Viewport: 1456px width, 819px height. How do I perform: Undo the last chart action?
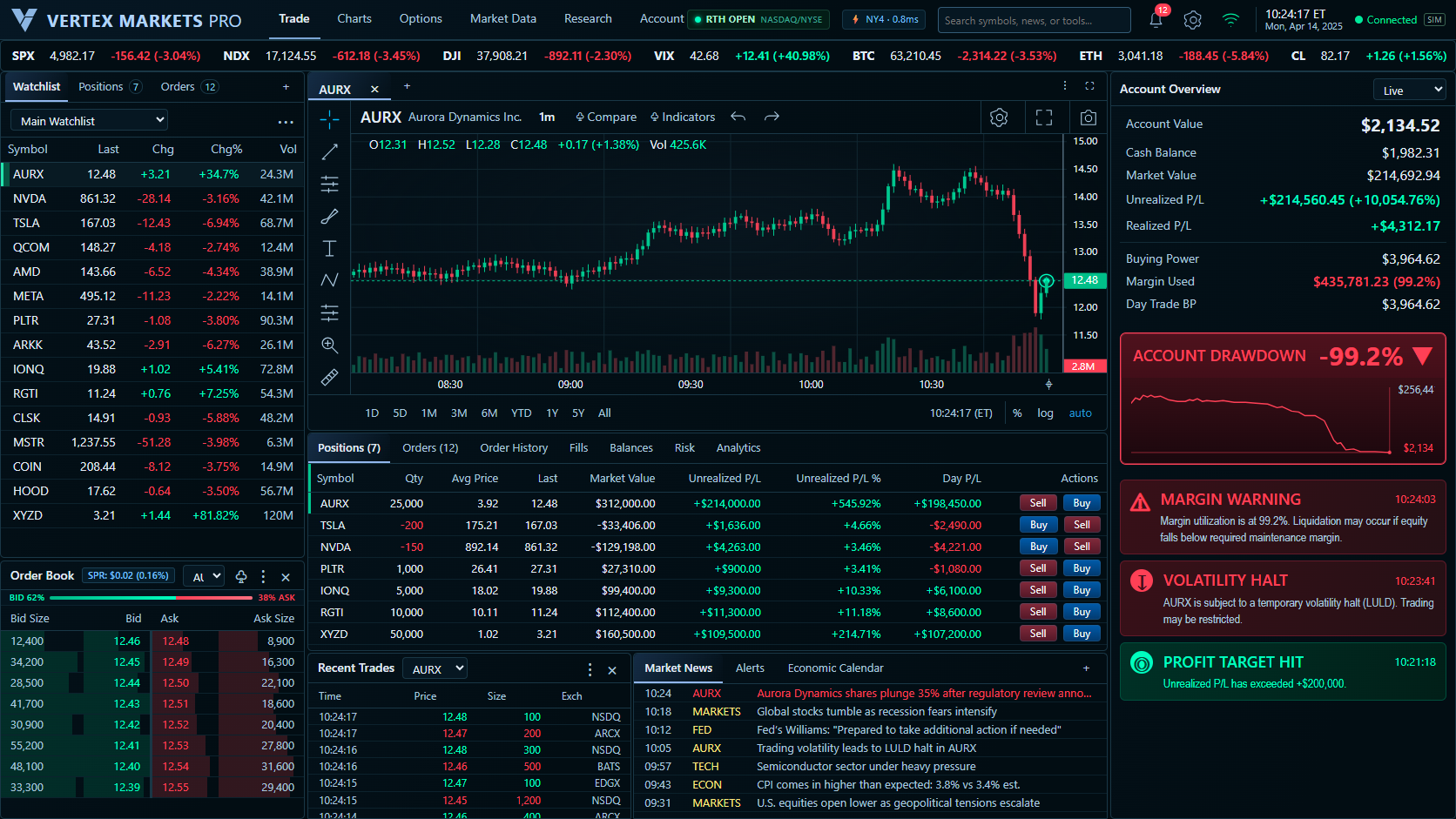click(x=738, y=117)
